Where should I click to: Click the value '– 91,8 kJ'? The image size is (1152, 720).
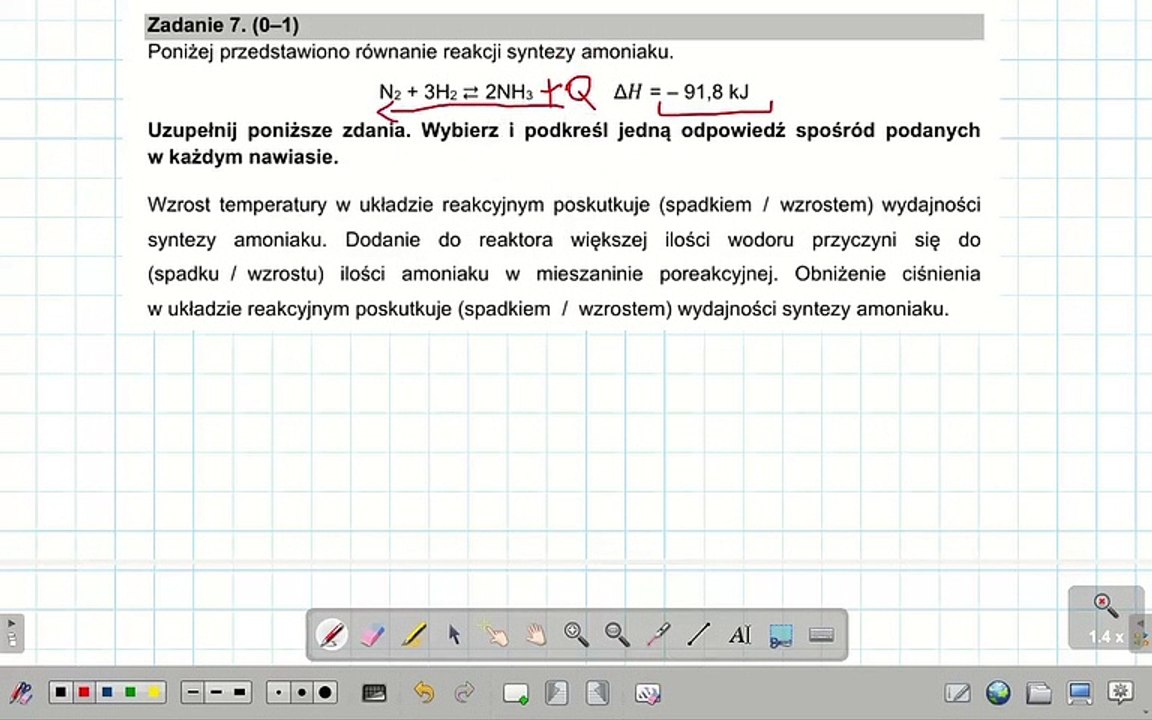(708, 92)
